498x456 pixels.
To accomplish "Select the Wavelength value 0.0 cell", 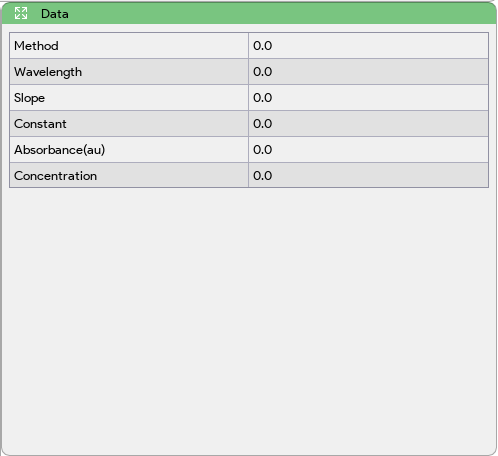I will click(x=368, y=72).
